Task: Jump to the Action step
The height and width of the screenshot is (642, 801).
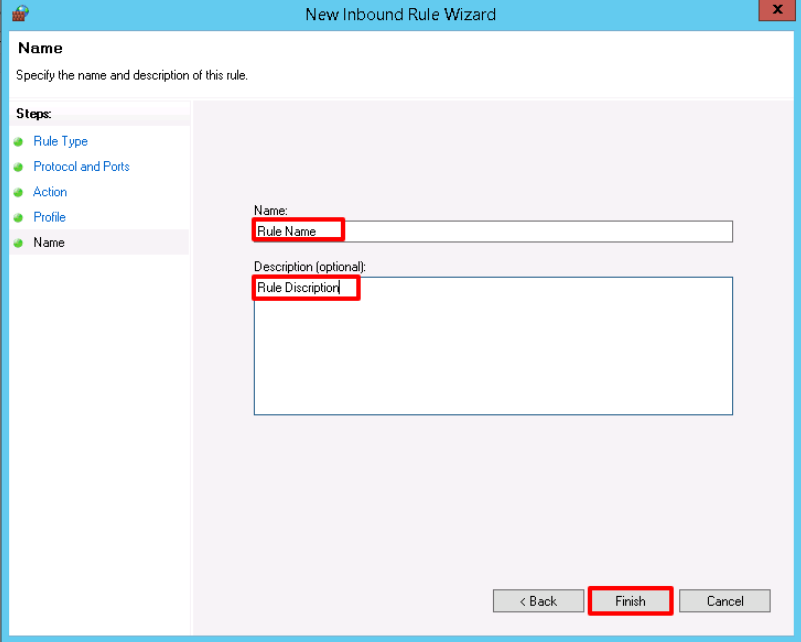Action: pos(50,192)
